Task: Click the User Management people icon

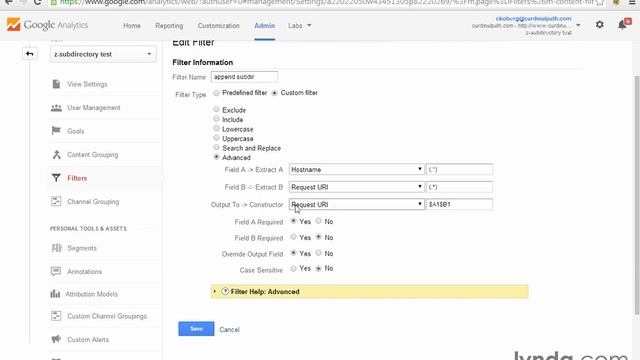Action: tap(56, 108)
